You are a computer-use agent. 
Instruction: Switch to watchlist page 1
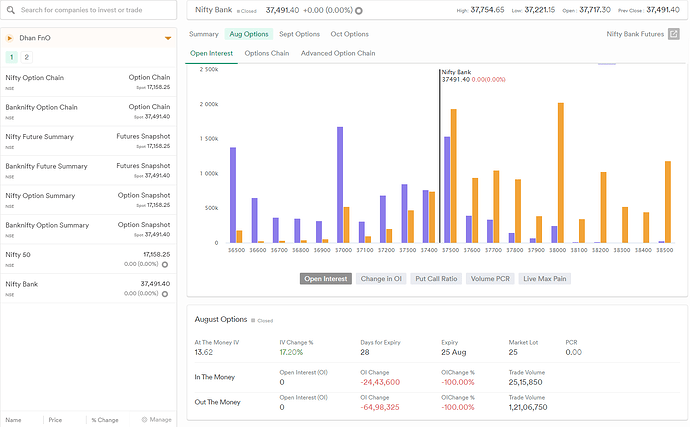click(12, 57)
